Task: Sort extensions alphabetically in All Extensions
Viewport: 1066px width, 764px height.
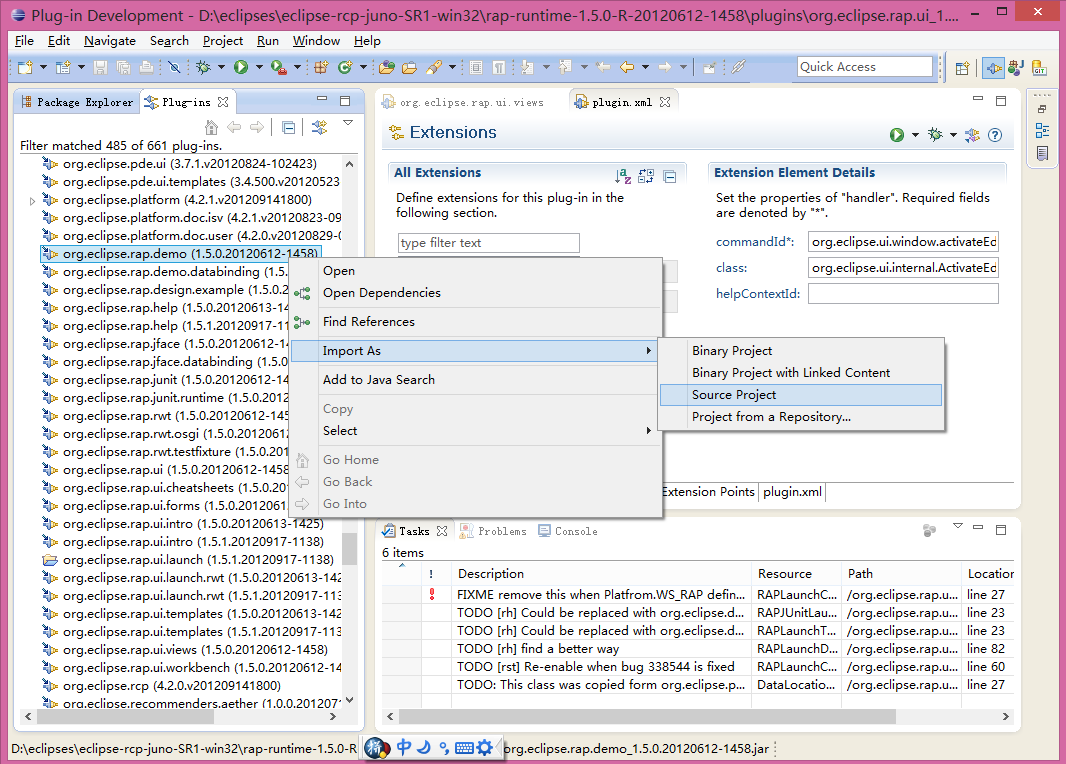Action: click(623, 176)
